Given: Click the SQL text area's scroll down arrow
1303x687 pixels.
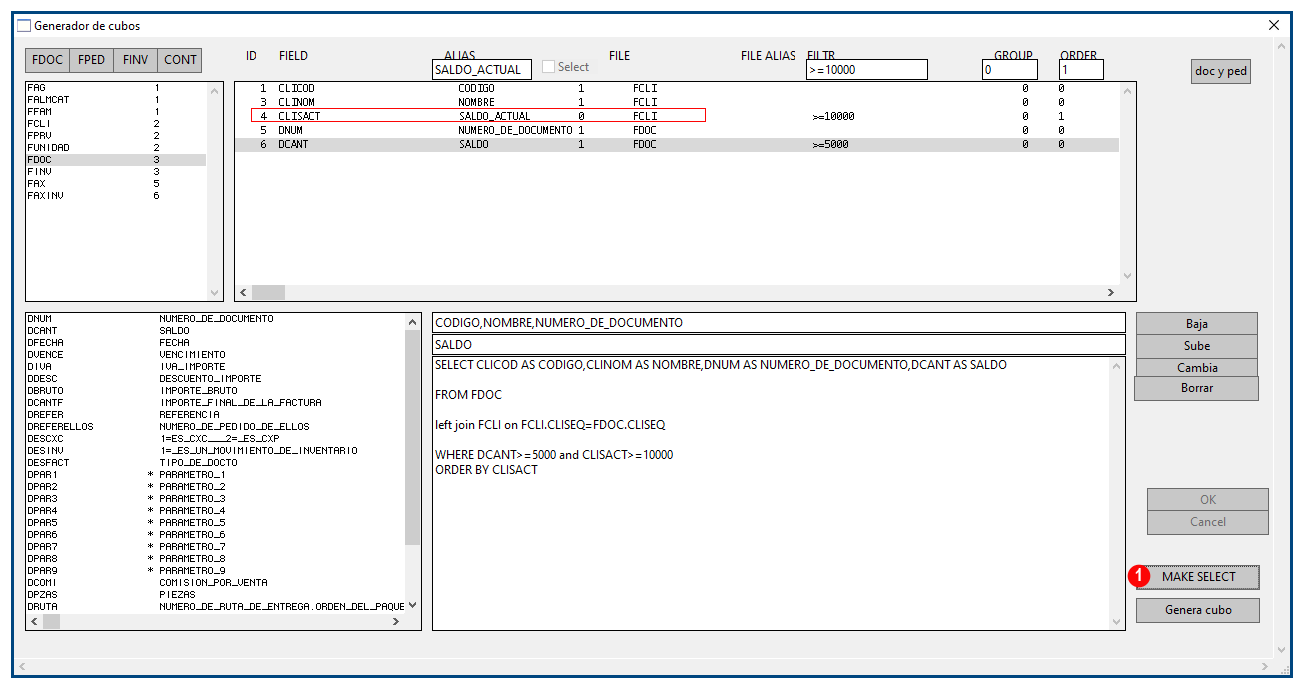Looking at the screenshot, I should (1117, 622).
